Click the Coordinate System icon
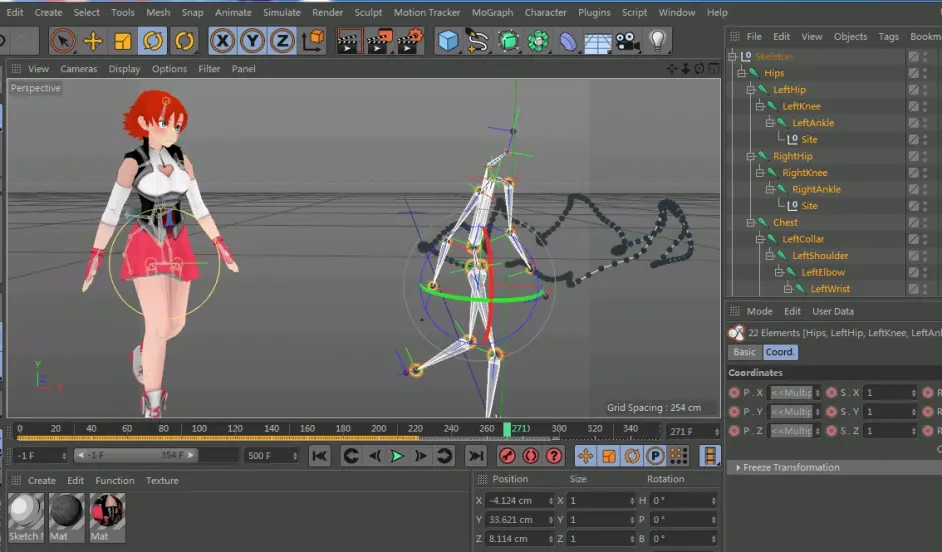 coord(313,41)
